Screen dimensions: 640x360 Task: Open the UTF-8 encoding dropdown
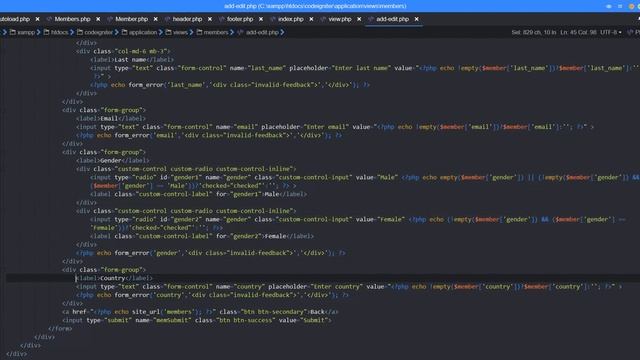point(611,32)
